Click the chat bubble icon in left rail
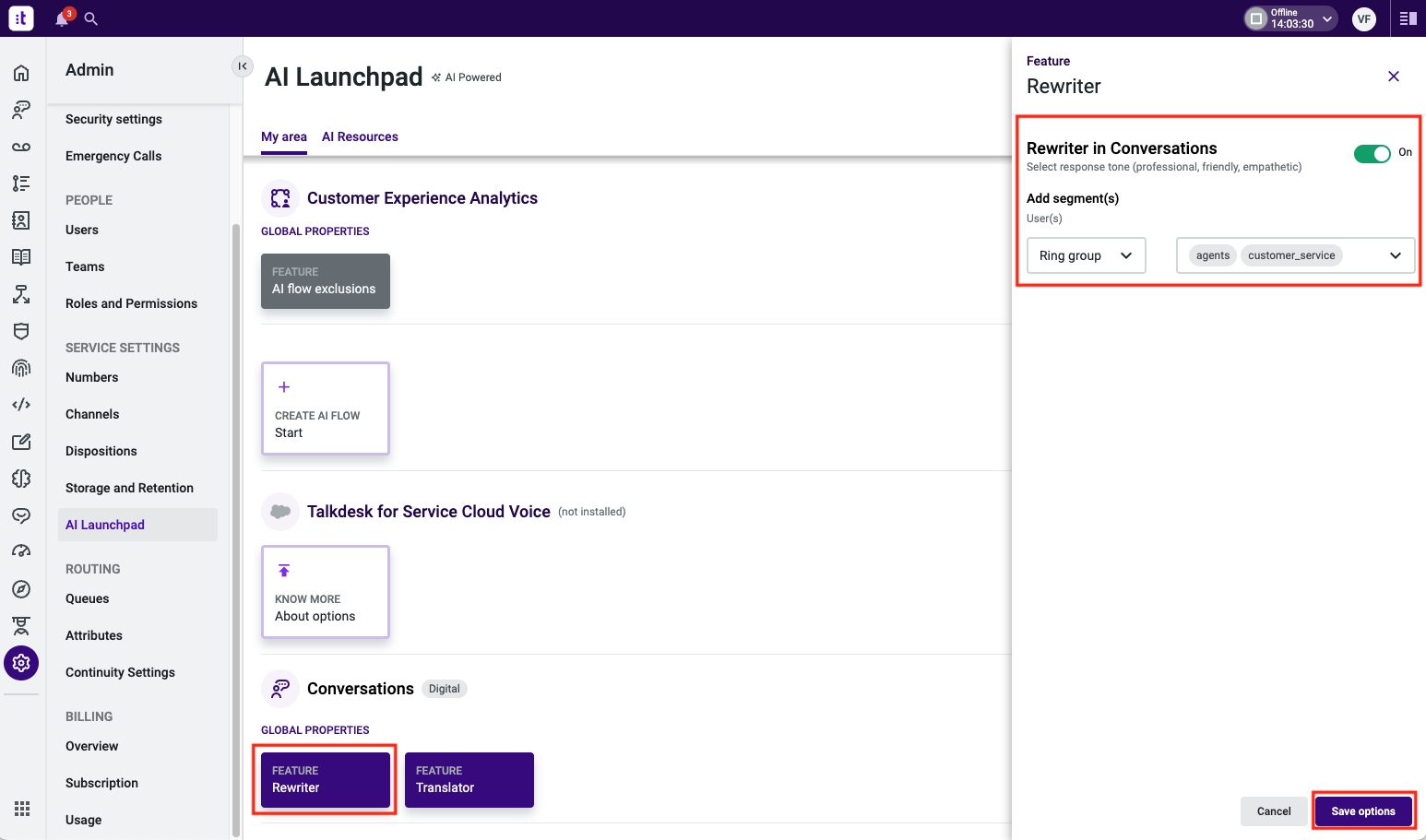The width and height of the screenshot is (1426, 840). point(21,515)
